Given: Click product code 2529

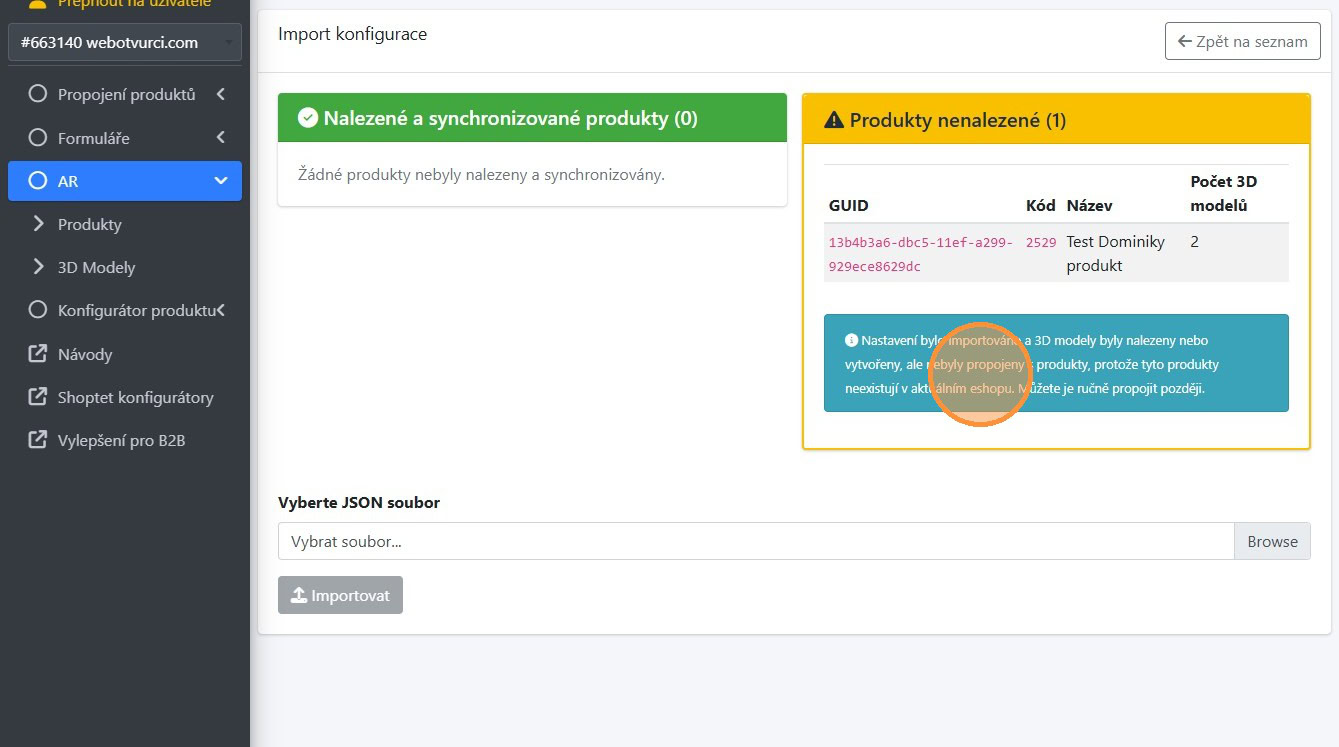Looking at the screenshot, I should click(1041, 242).
